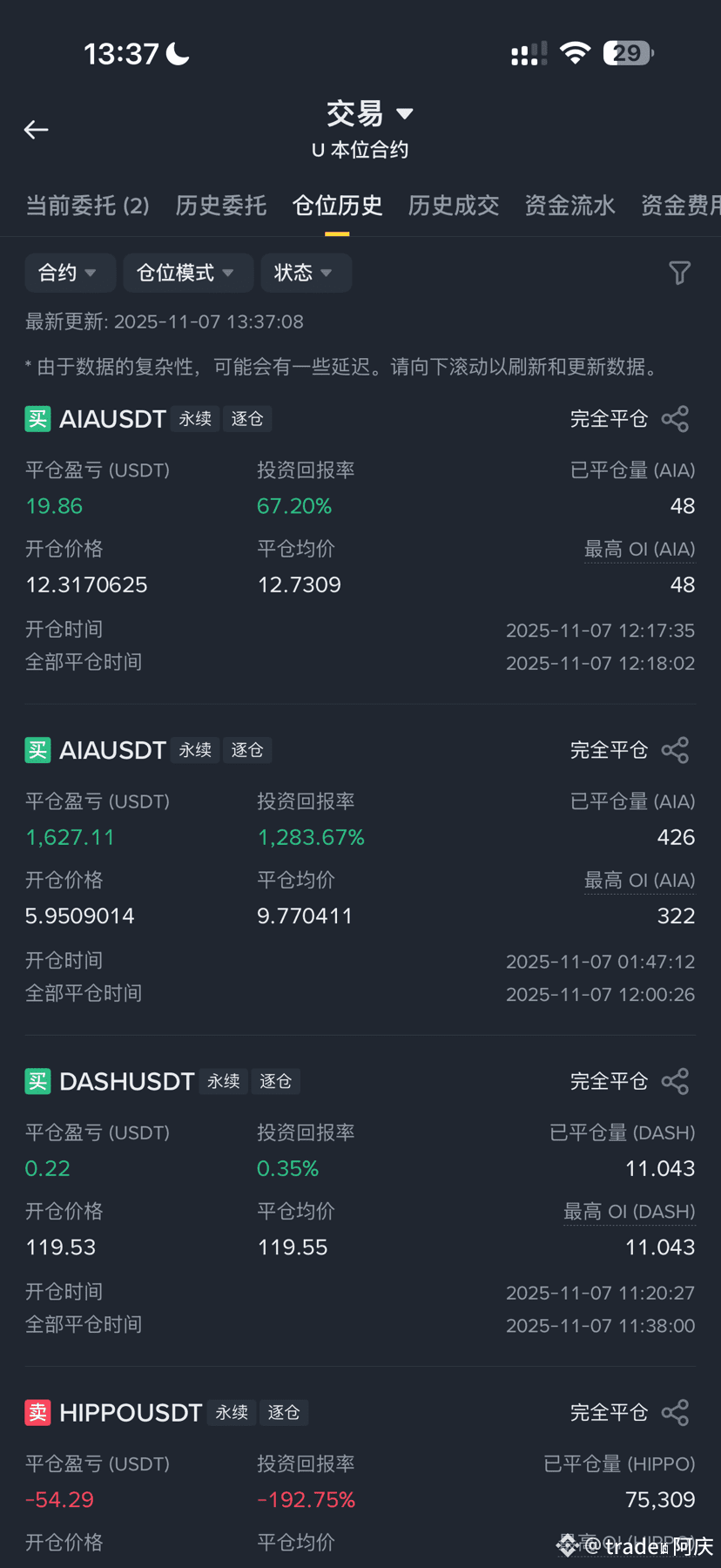Switch to the 历史成交 tab
Image resolution: width=721 pixels, height=1568 pixels.
pos(454,206)
